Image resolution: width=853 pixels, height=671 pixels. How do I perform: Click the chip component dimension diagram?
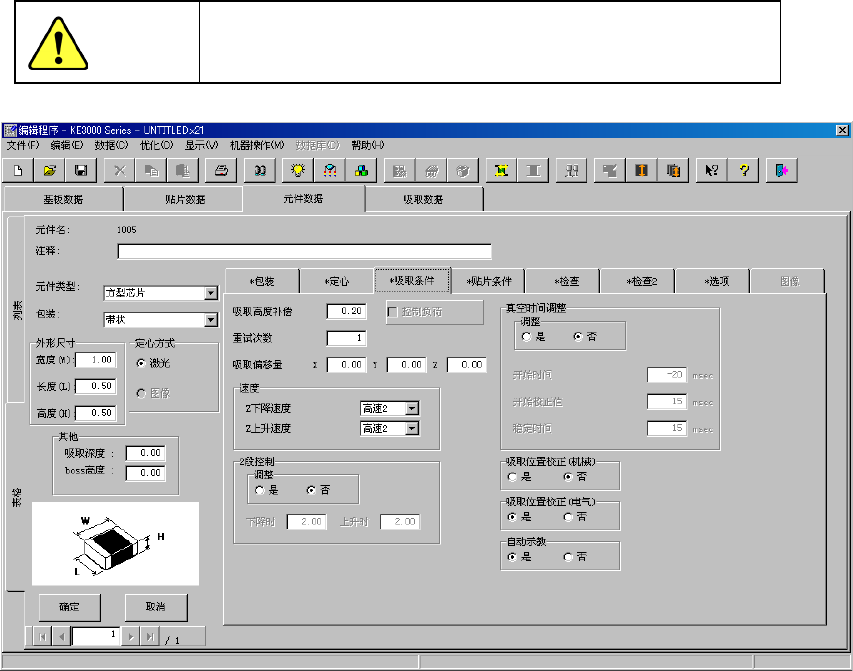[115, 544]
